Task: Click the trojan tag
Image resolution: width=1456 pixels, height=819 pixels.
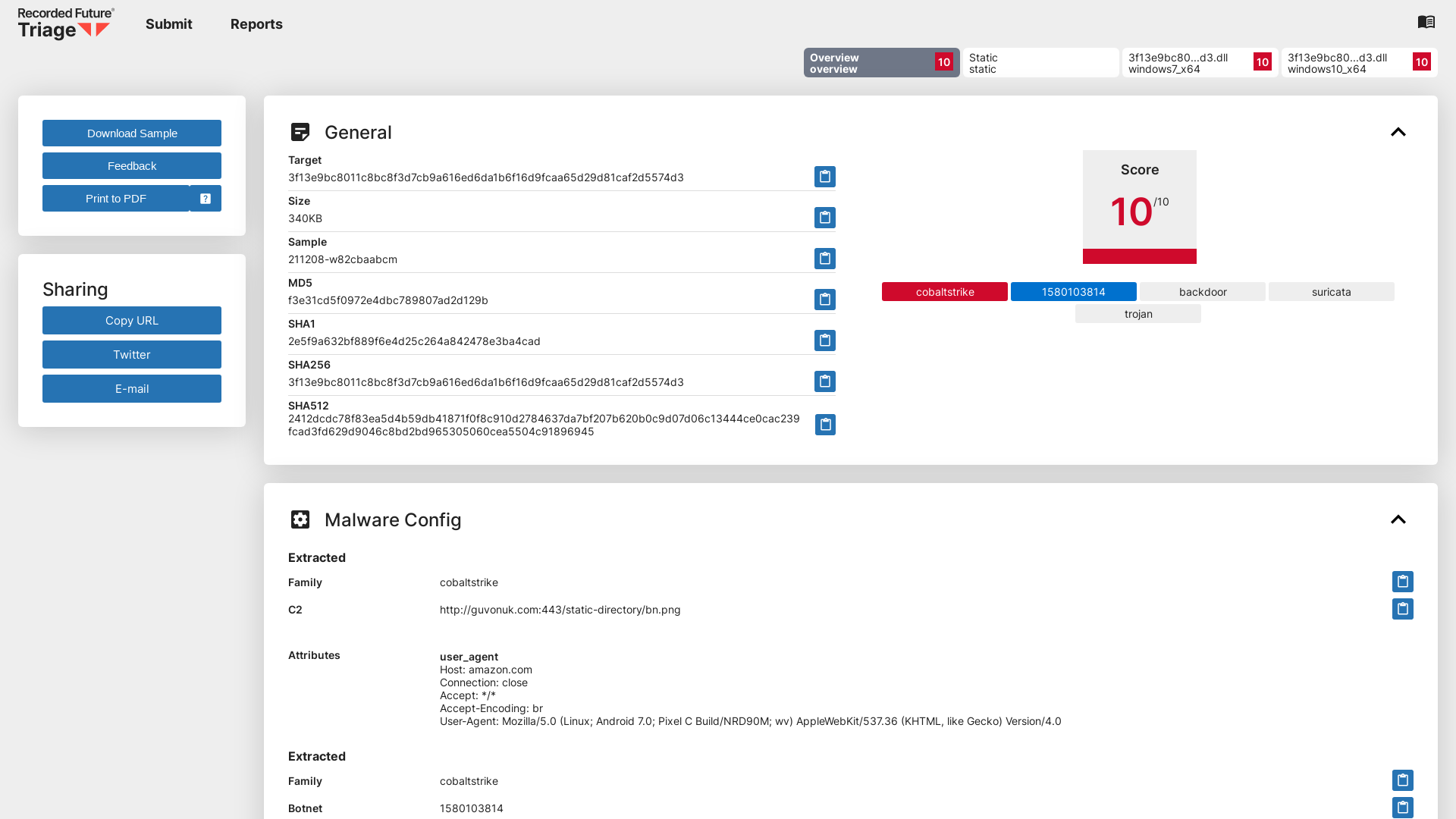Action: pyautogui.click(x=1138, y=314)
